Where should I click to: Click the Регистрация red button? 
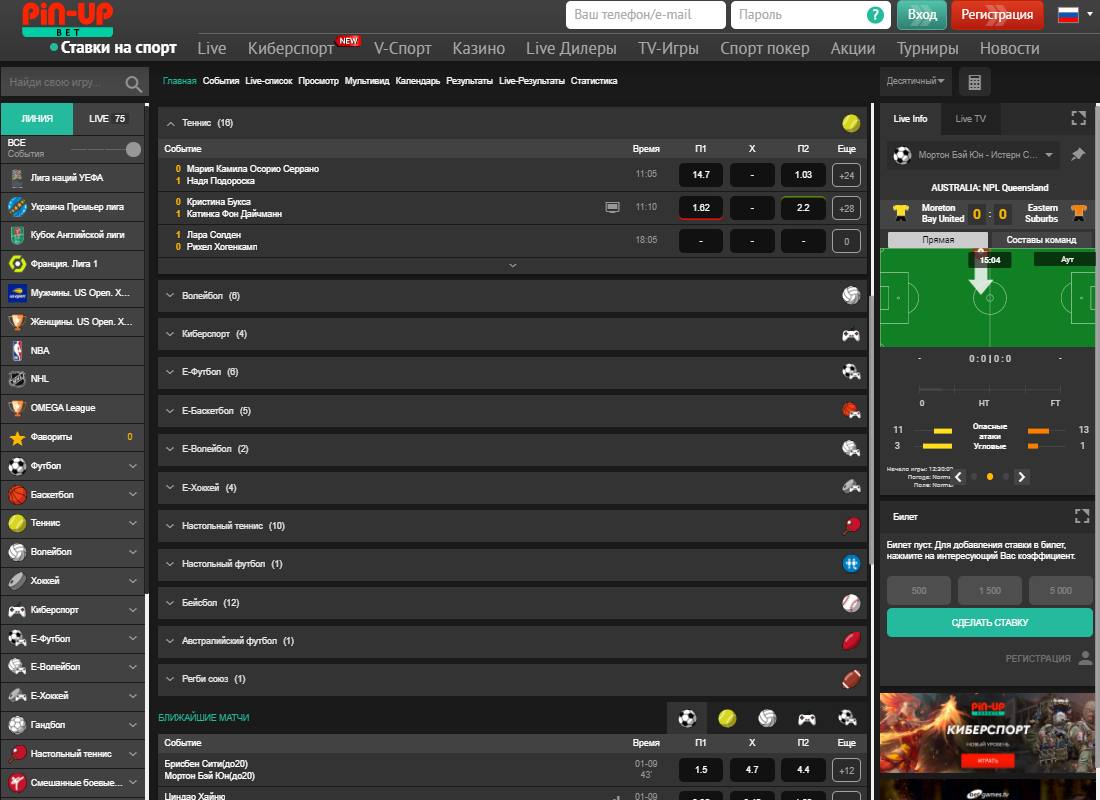(x=996, y=15)
